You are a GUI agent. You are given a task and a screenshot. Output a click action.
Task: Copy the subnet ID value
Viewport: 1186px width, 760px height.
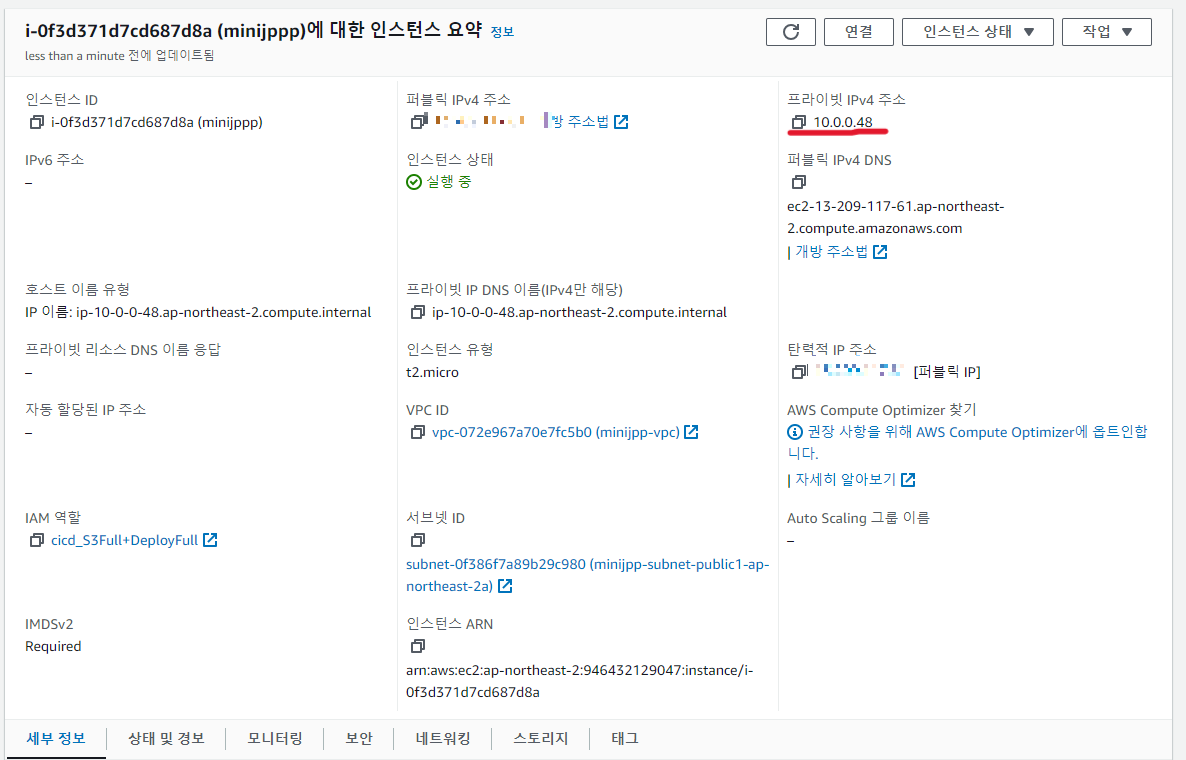pos(418,540)
